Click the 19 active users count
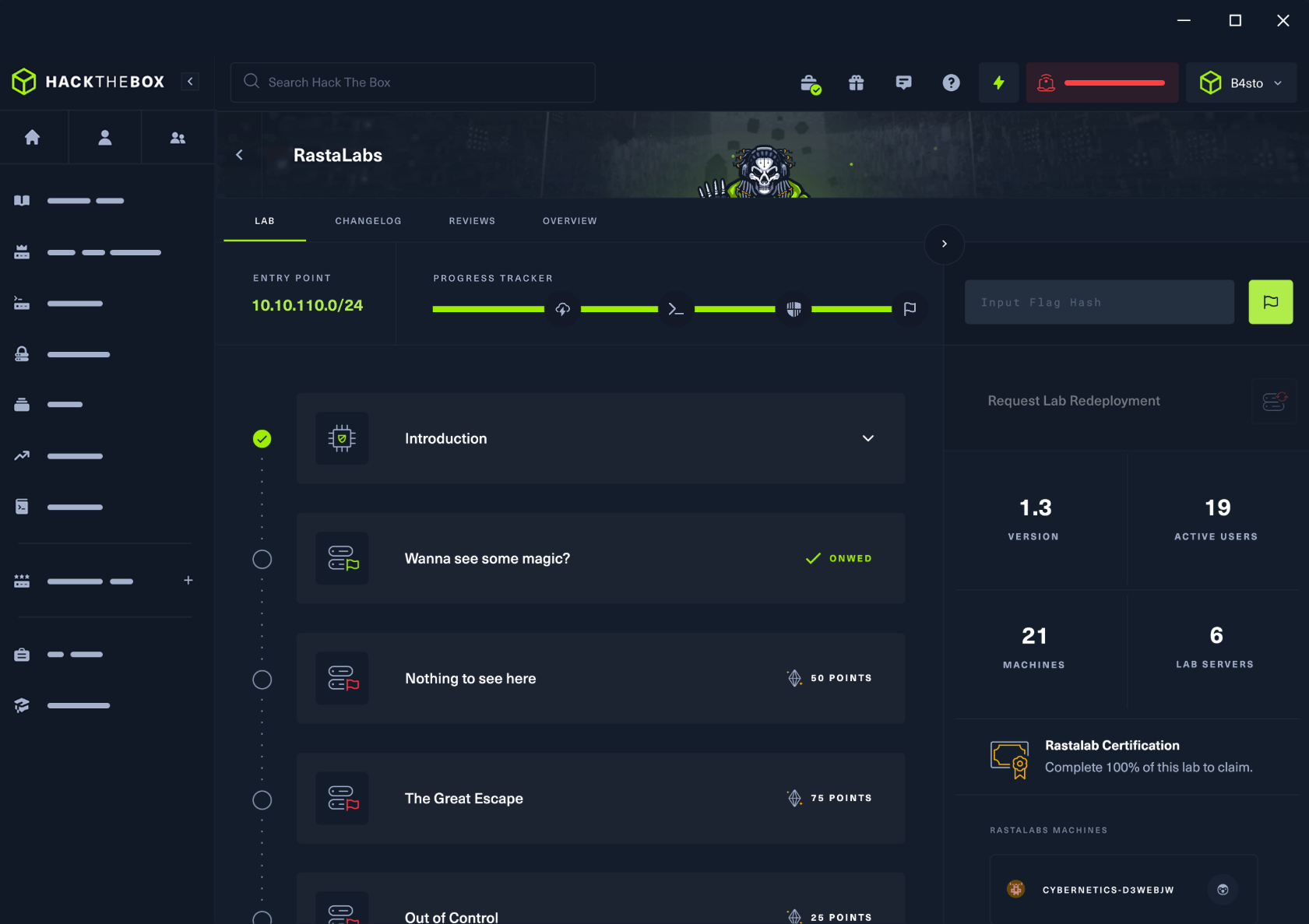The width and height of the screenshot is (1309, 924). pyautogui.click(x=1217, y=508)
